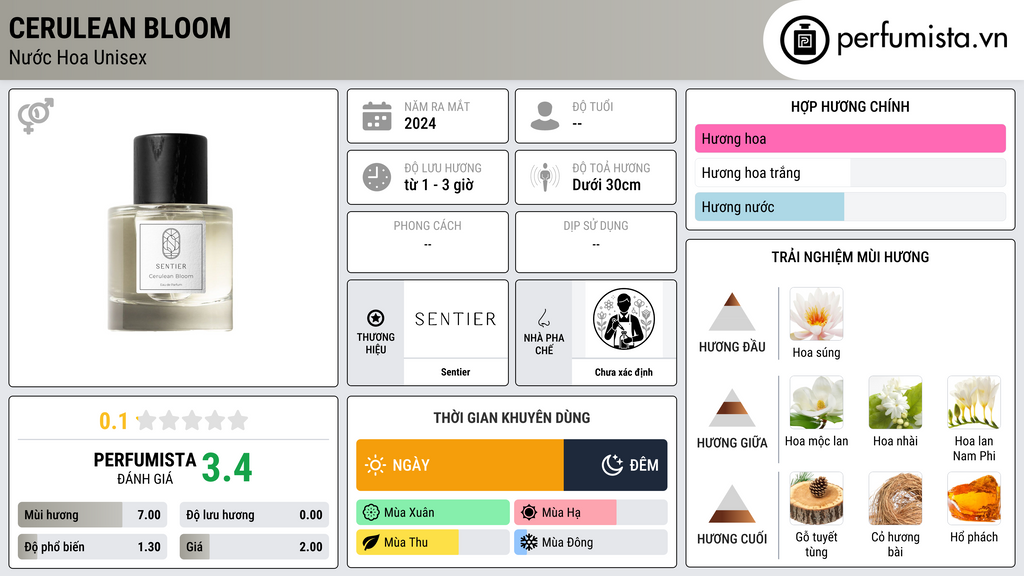Click the Độ phổ biến 1.30 score bar

pyautogui.click(x=92, y=547)
